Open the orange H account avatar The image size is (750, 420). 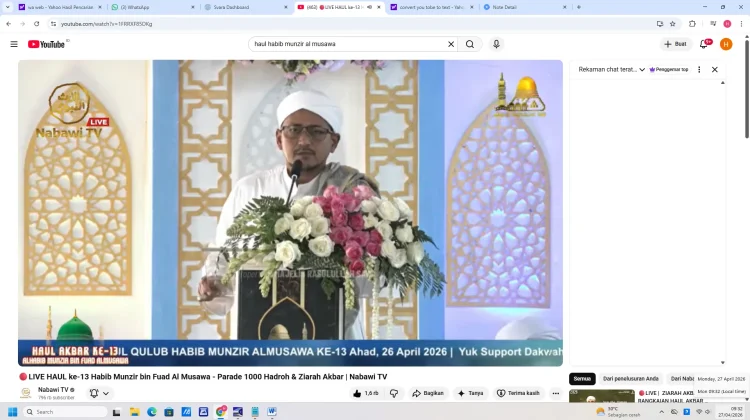click(x=726, y=44)
